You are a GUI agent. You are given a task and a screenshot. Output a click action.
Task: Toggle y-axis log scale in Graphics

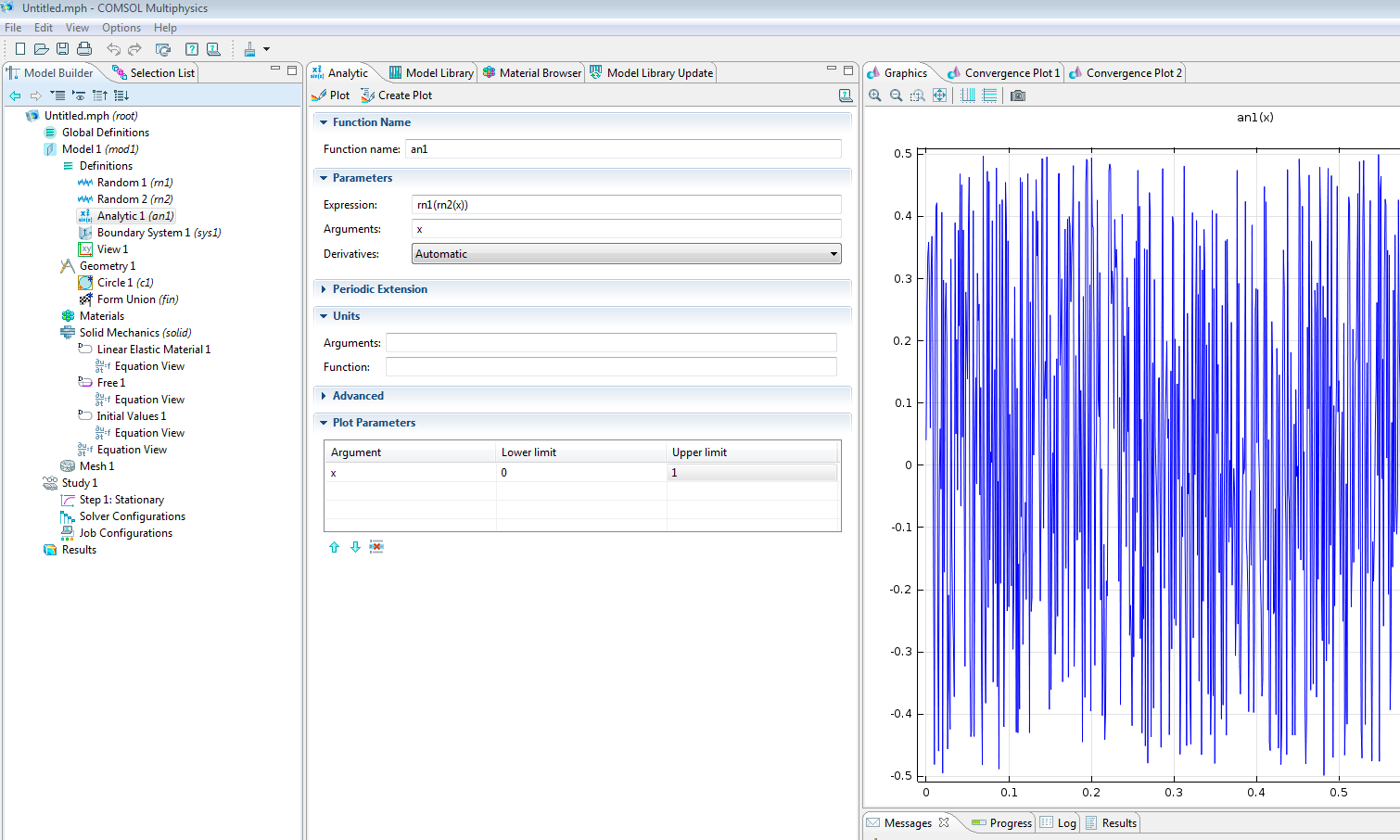[989, 95]
